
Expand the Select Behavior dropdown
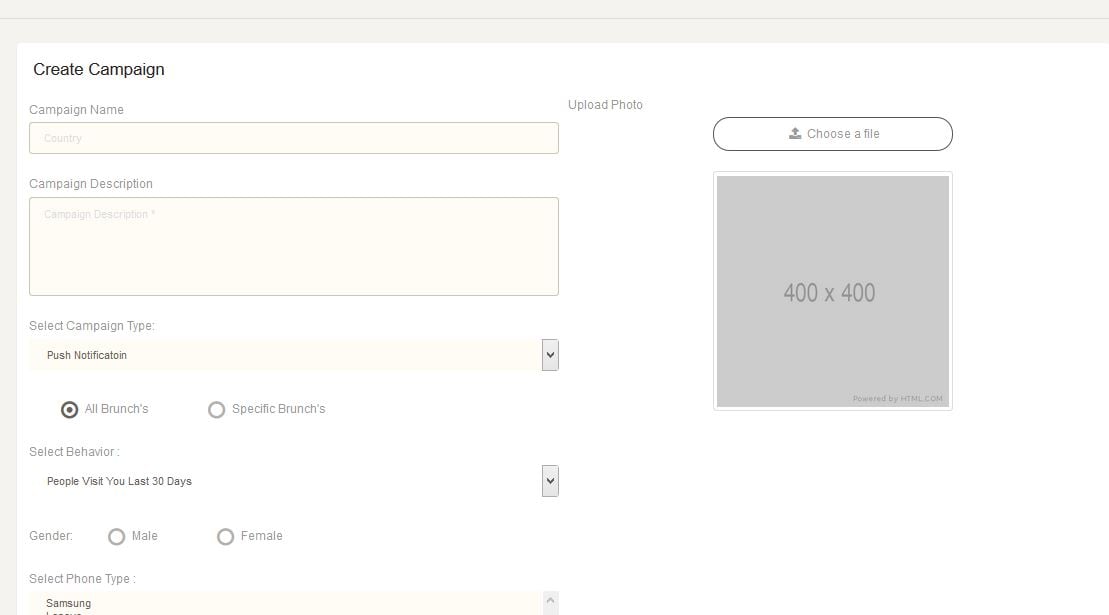[294, 481]
